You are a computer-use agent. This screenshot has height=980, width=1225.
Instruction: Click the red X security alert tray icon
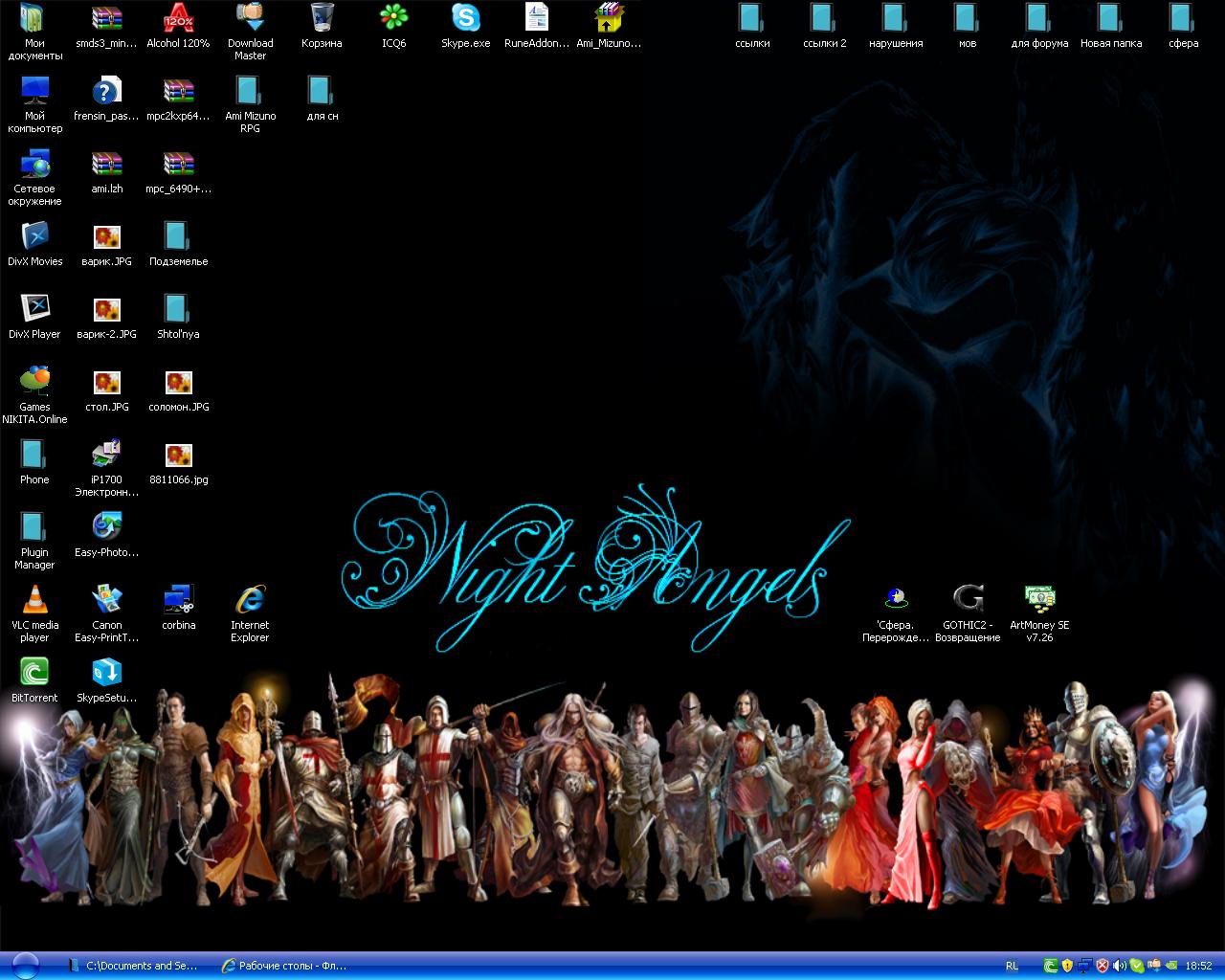(1102, 967)
